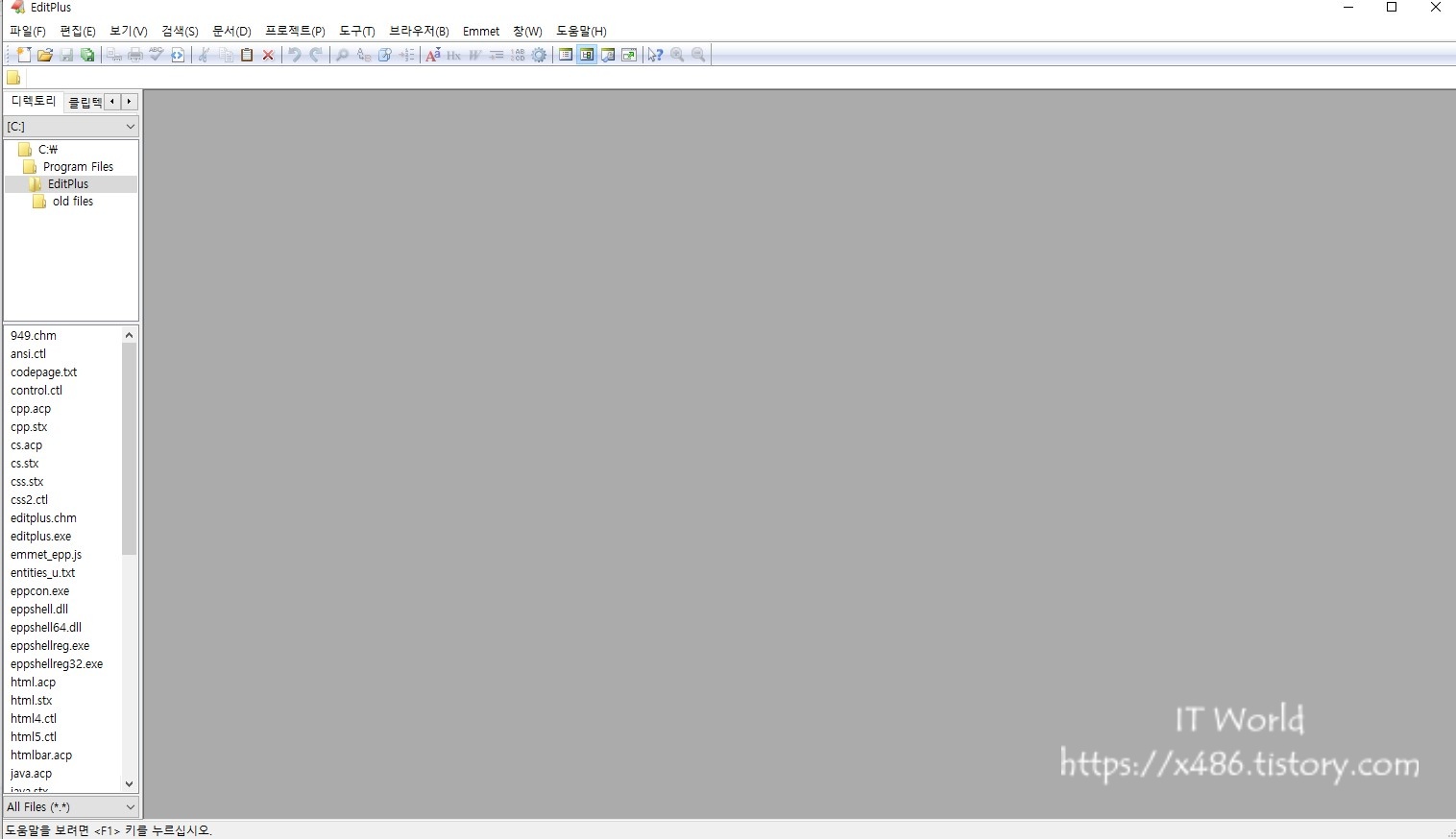Open the Emmet menu
Image resolution: width=1456 pixels, height=839 pixels.
[481, 31]
